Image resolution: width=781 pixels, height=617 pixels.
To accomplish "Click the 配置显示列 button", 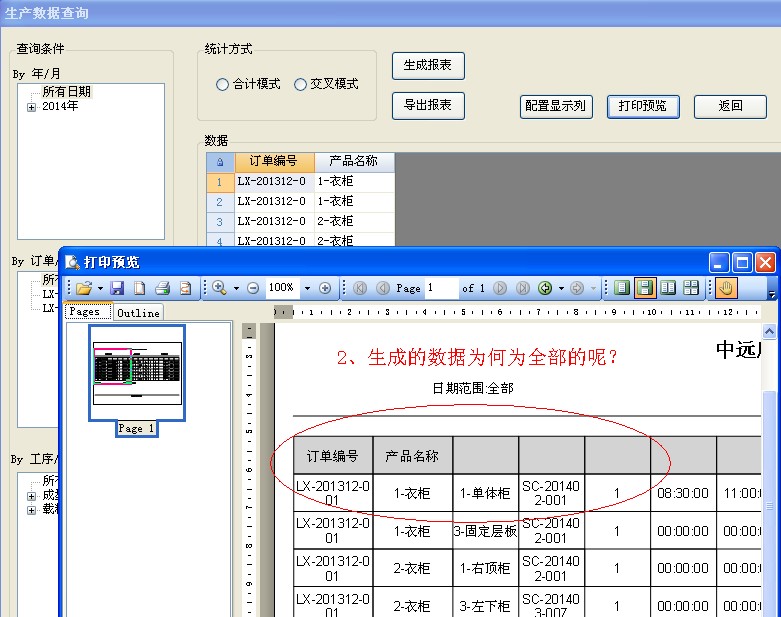I will pos(556,107).
